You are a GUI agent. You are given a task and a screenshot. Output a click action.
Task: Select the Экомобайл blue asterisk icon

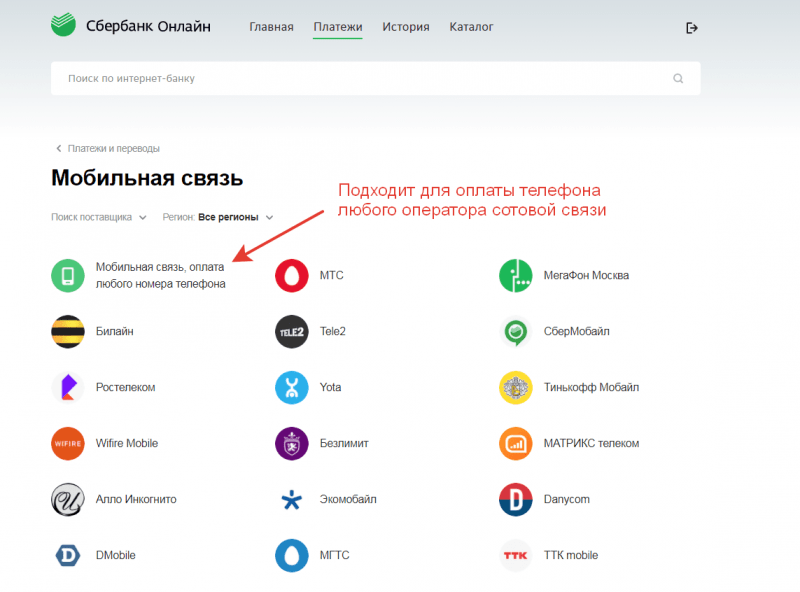click(292, 500)
